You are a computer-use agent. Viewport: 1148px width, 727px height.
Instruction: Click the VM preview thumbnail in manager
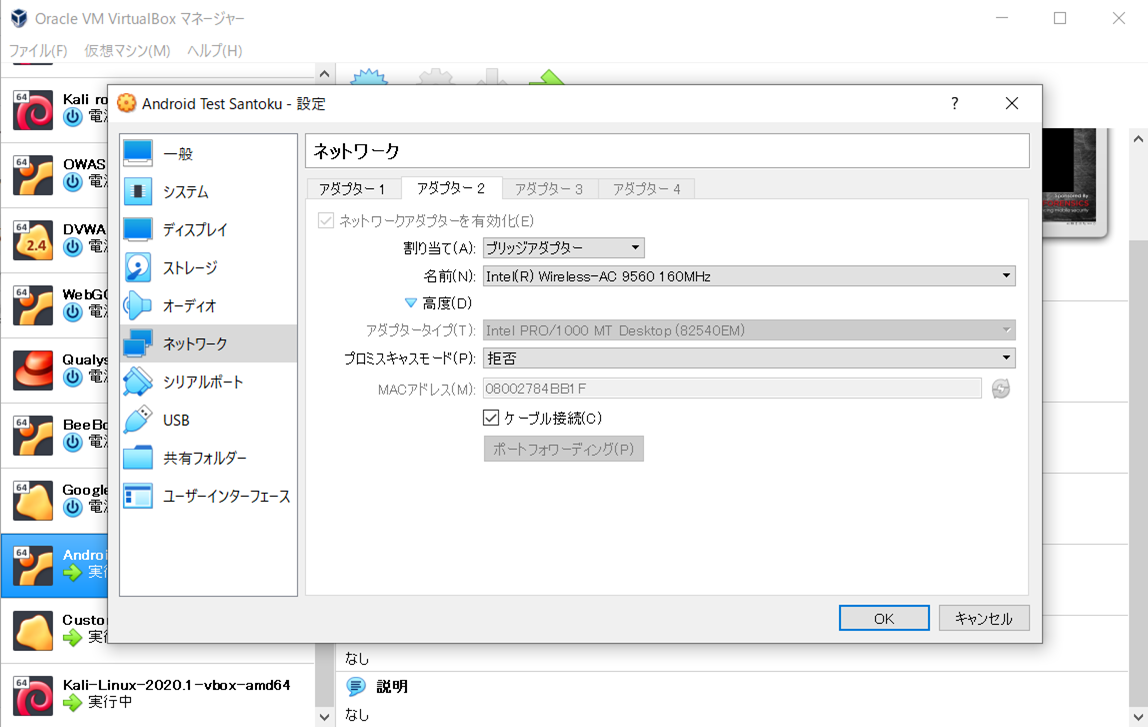tap(1073, 183)
